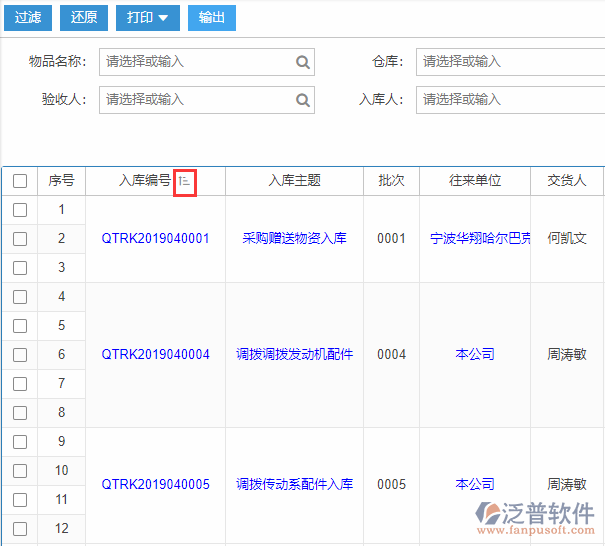Viewport: 605px width, 546px height.
Task: Click the sort icon beside 入库编号
Action: pyautogui.click(x=184, y=181)
